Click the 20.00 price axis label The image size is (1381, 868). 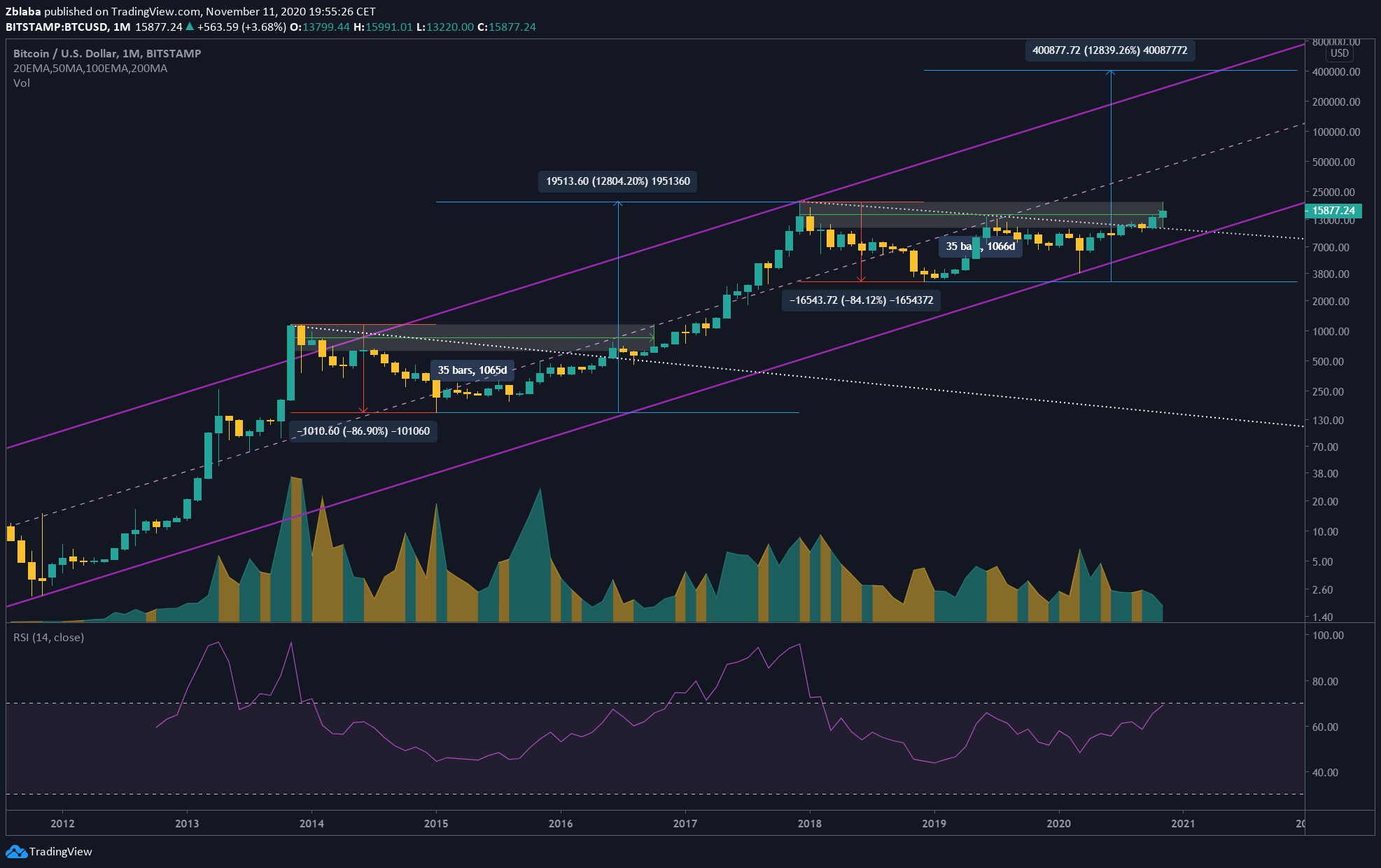click(x=1325, y=502)
